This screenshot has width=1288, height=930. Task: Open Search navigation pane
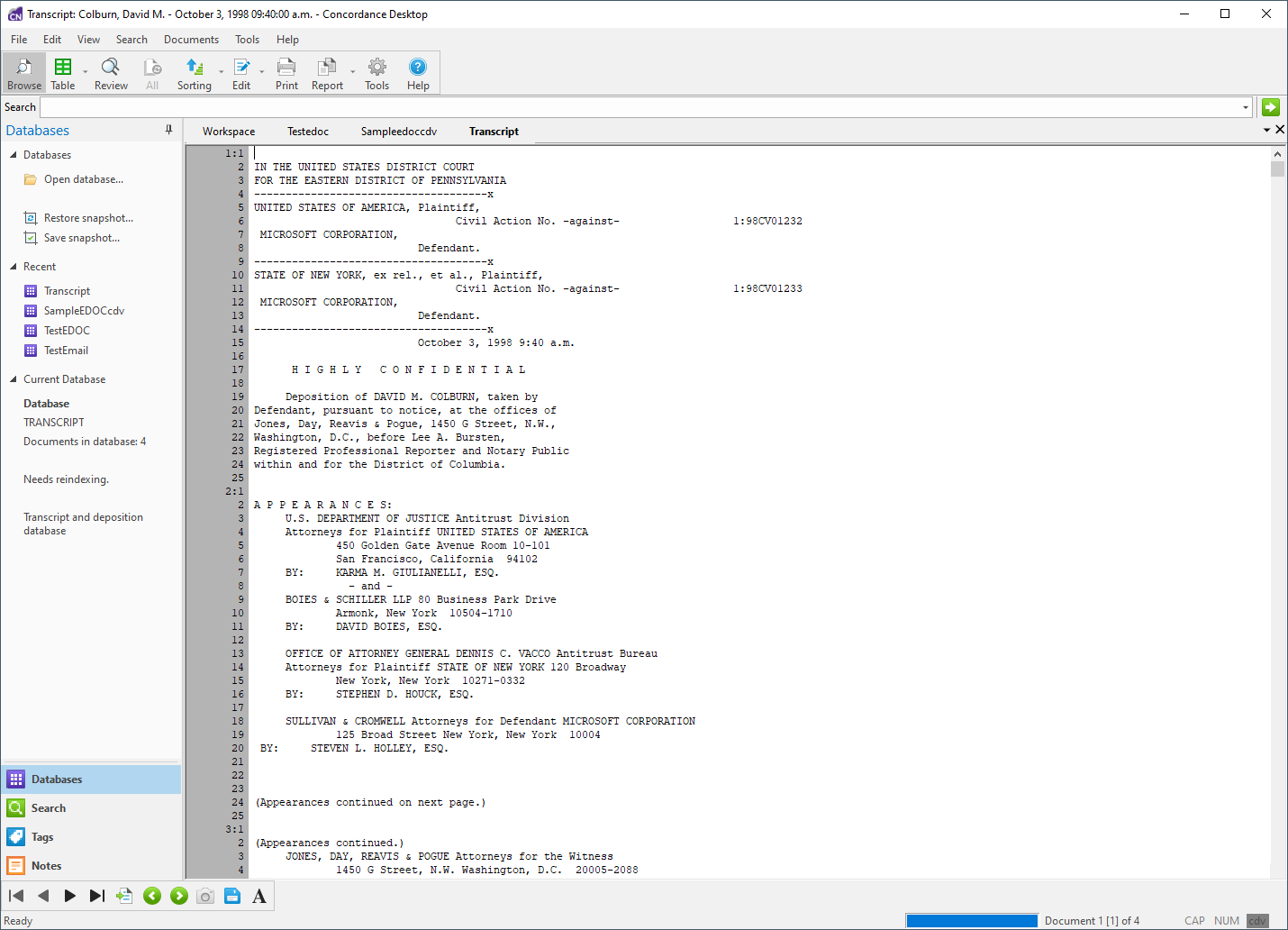(x=91, y=808)
